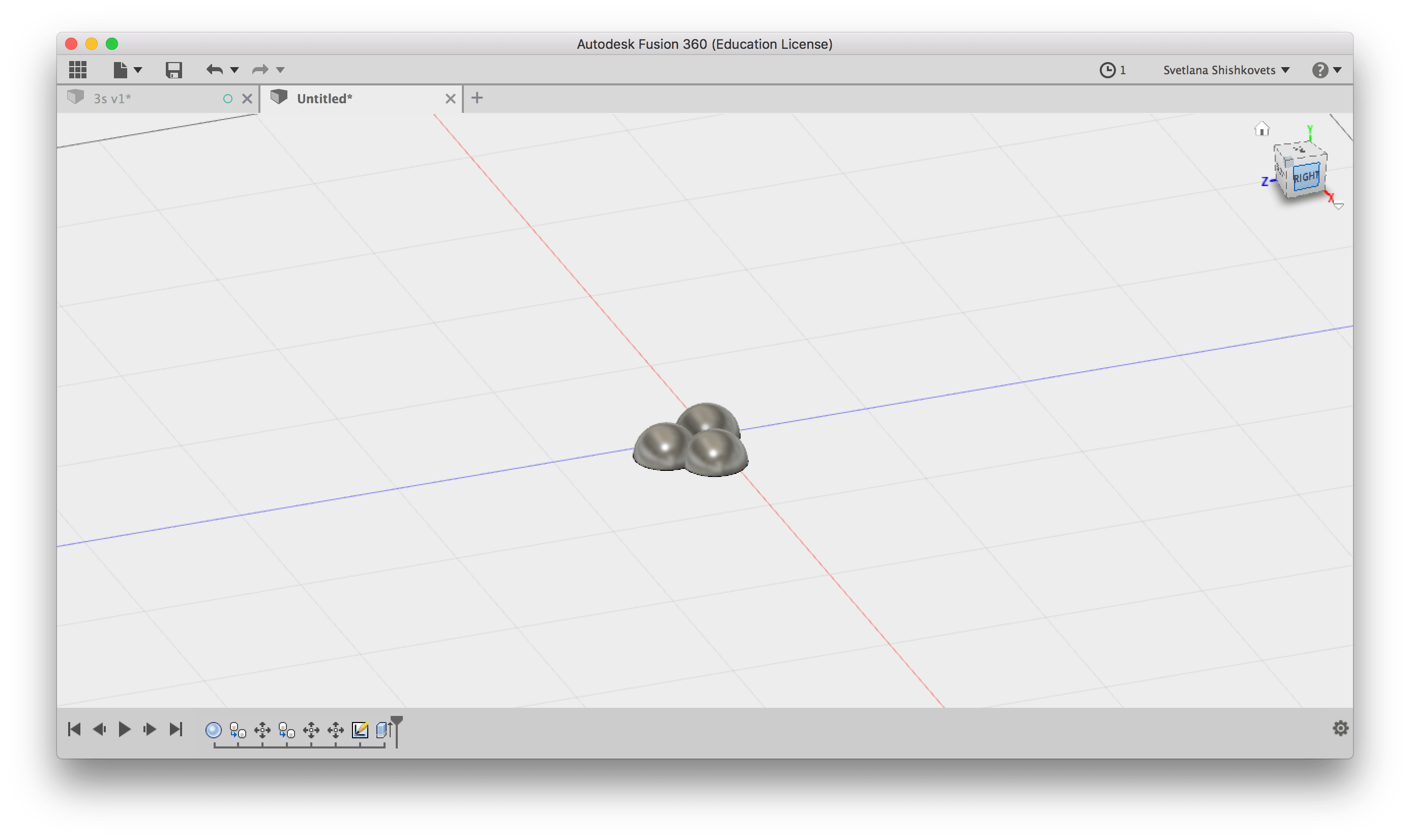Select the Sphere feature in the timeline

[214, 730]
